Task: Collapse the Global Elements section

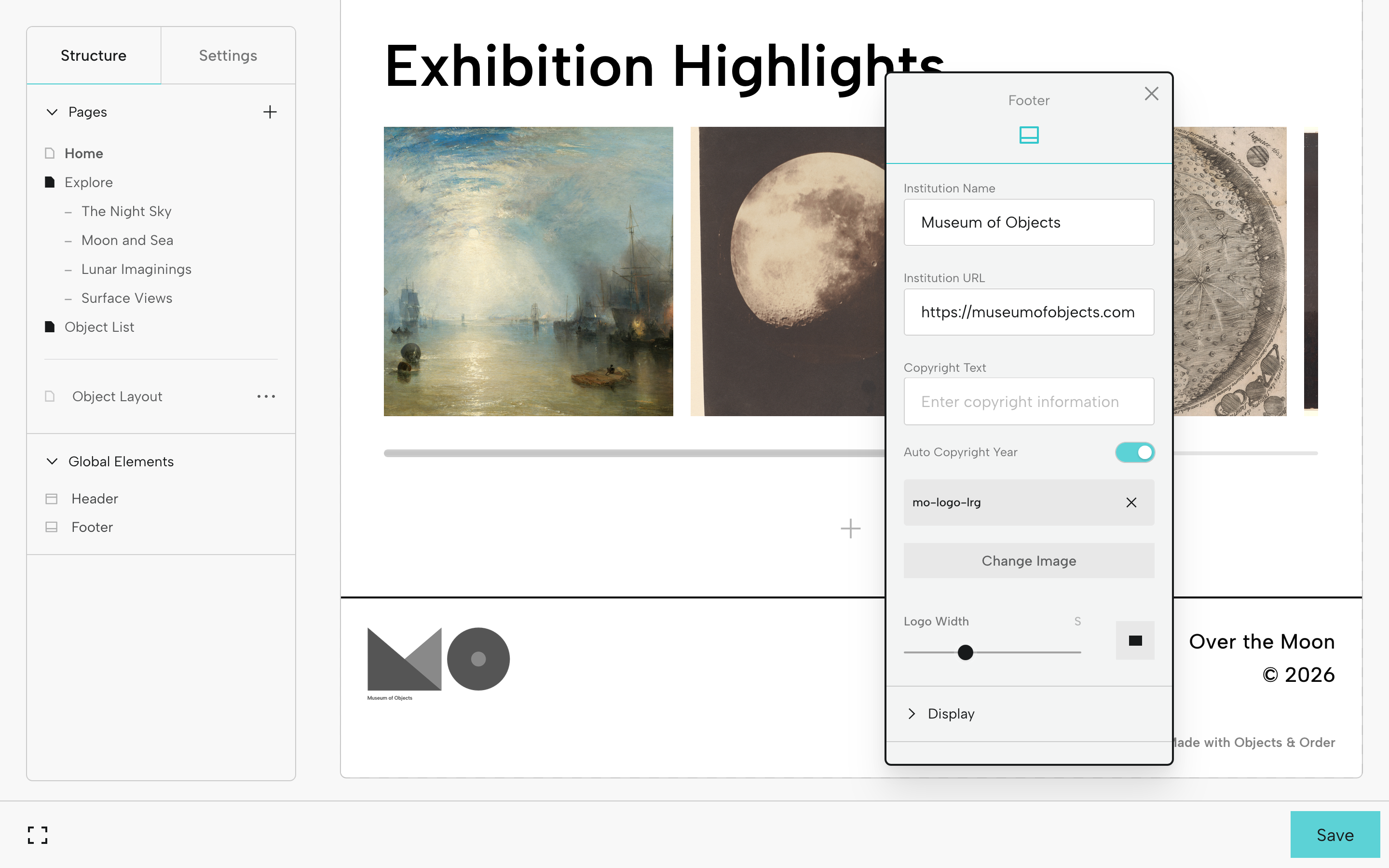Action: (52, 461)
